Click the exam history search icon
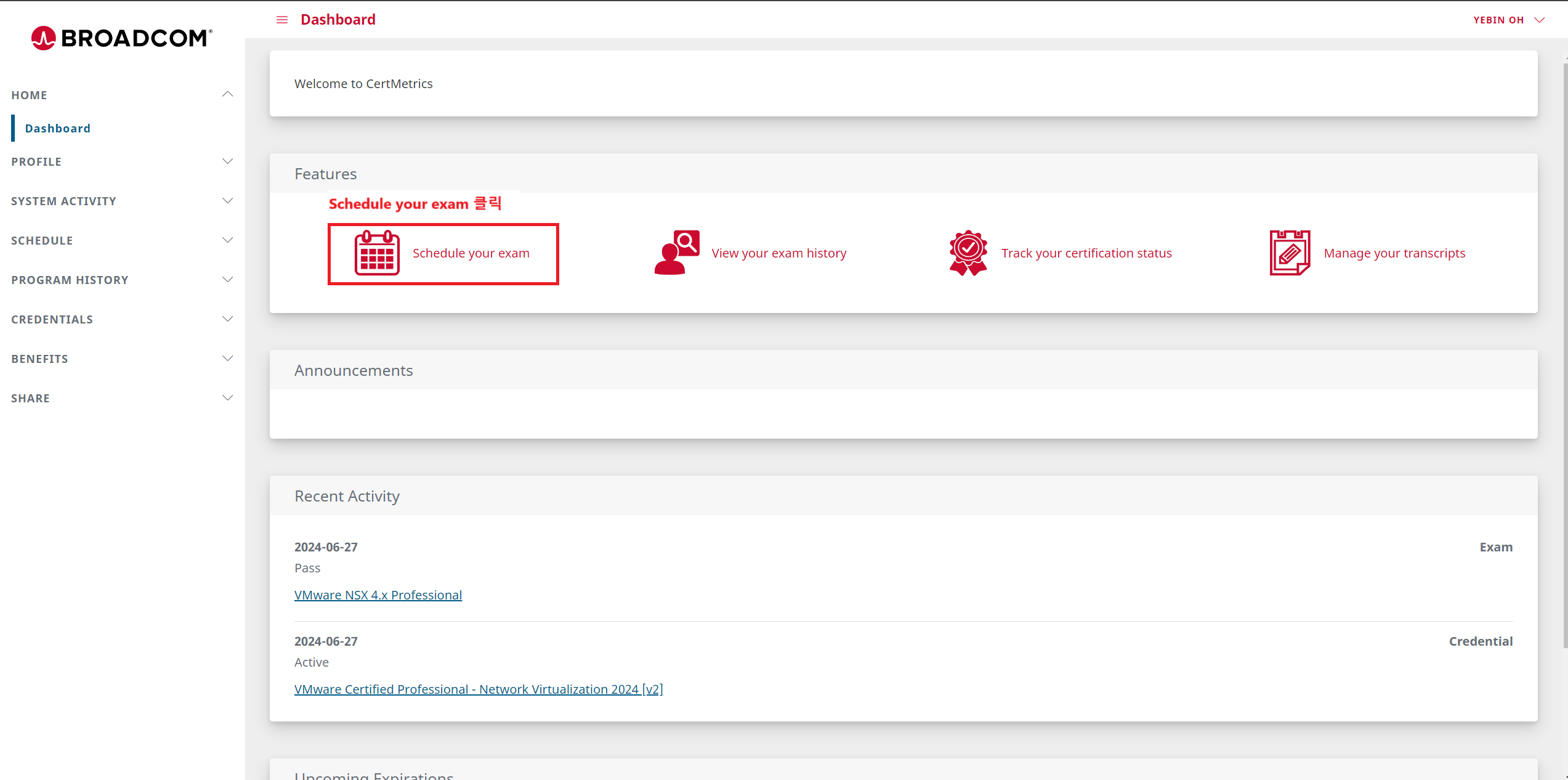 (x=676, y=253)
